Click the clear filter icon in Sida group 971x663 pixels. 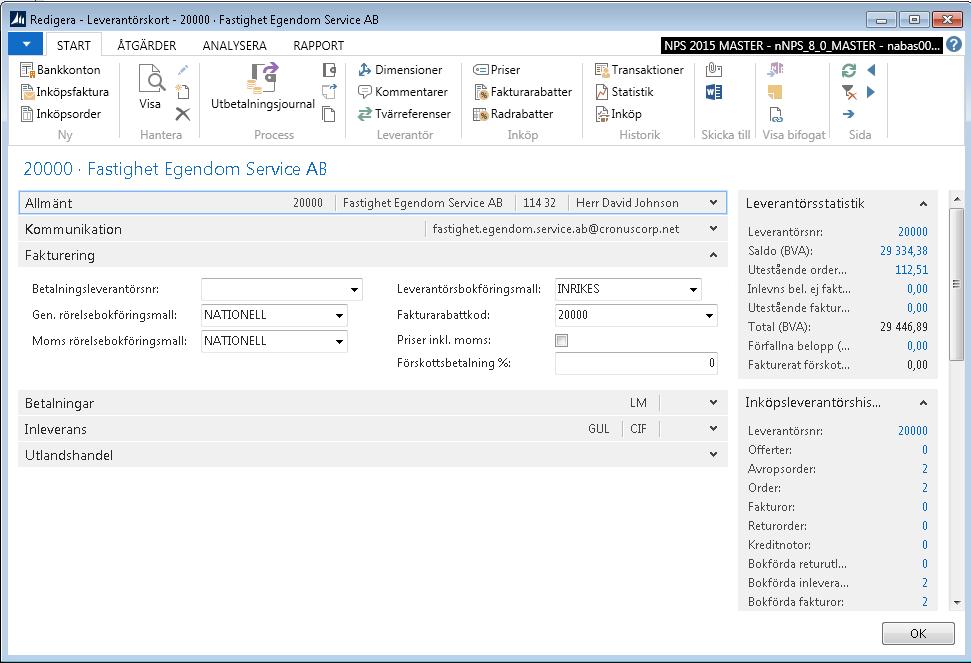coord(848,92)
